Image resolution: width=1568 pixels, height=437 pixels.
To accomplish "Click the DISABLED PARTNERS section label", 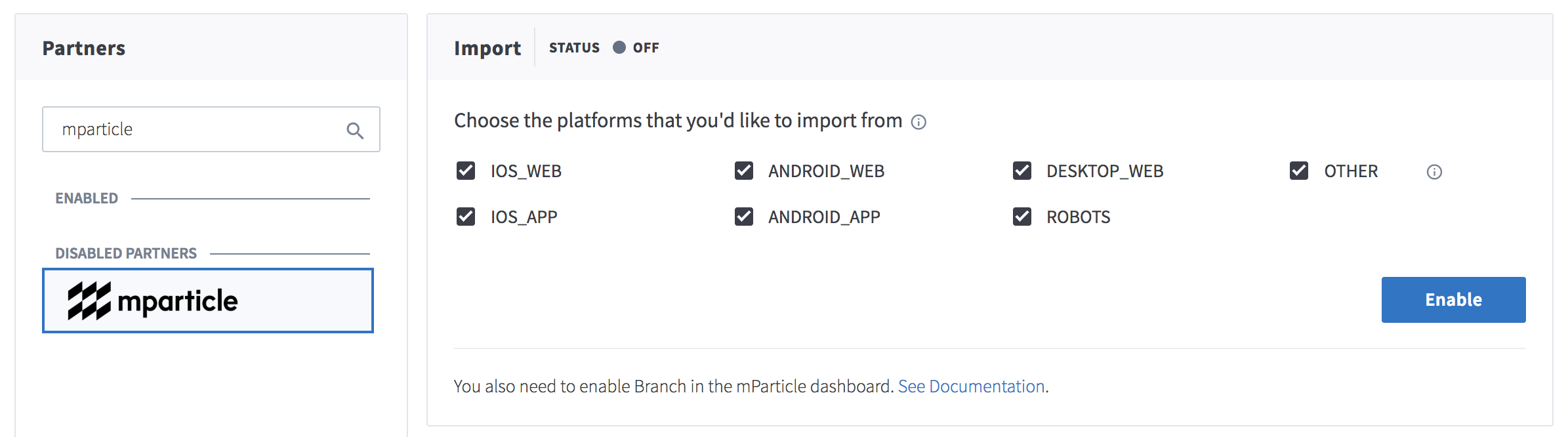I will coord(126,253).
